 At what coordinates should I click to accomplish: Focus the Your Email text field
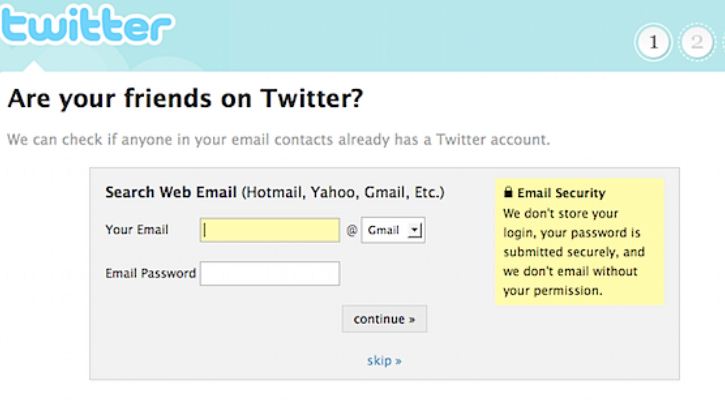click(270, 231)
